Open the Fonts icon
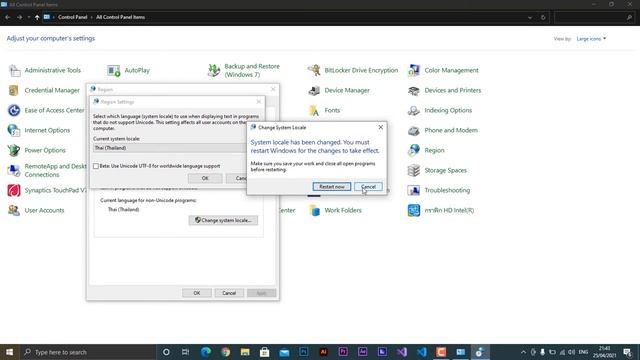Screen dimensions: 640x360 (314, 110)
